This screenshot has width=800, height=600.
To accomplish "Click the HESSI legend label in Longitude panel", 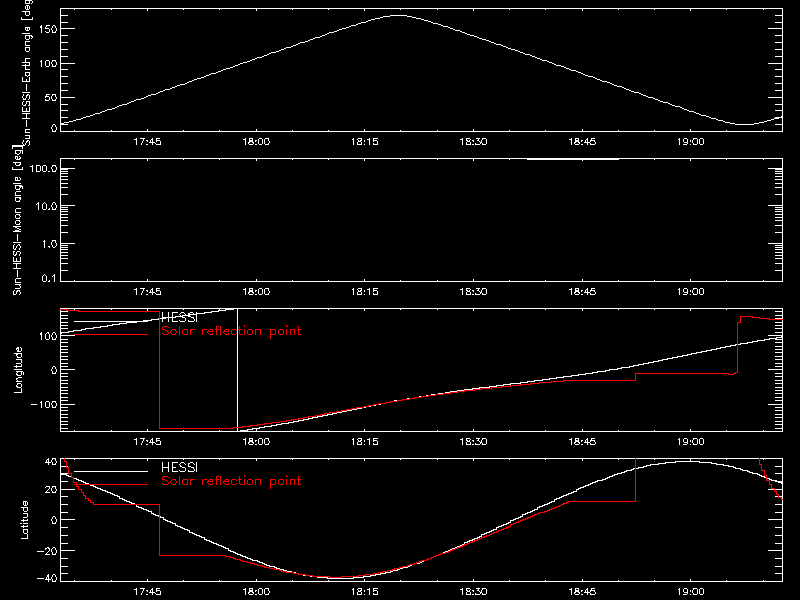I will click(x=179, y=318).
